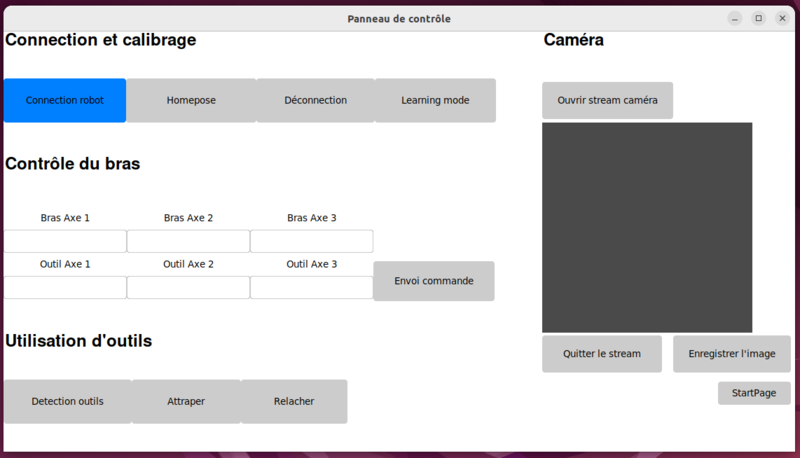Image resolution: width=800 pixels, height=458 pixels.
Task: Select the Outil Axe 2 input field
Action: coord(188,287)
